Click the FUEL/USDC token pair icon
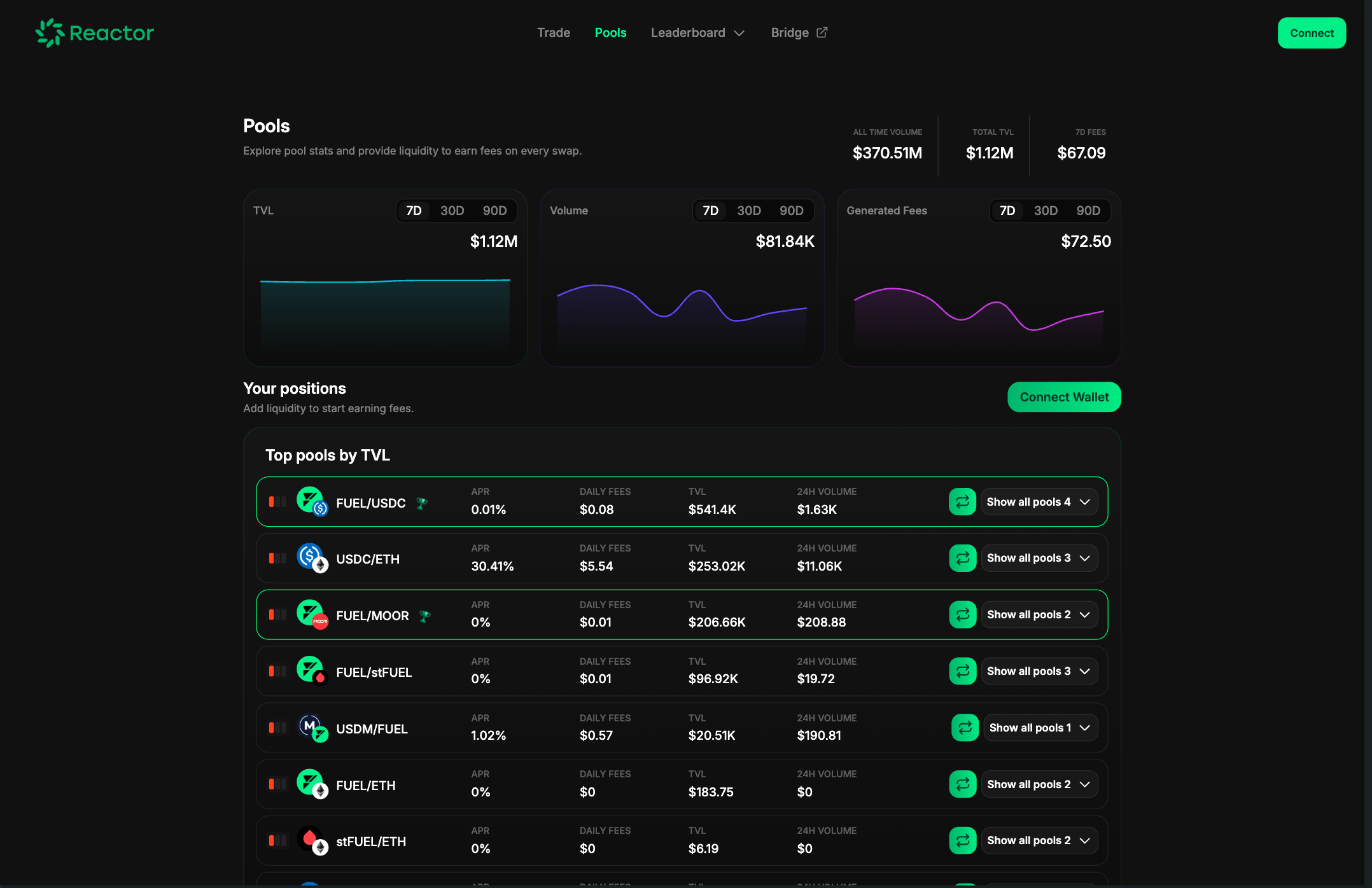Screen dimensions: 1372x888 [x=312, y=502]
